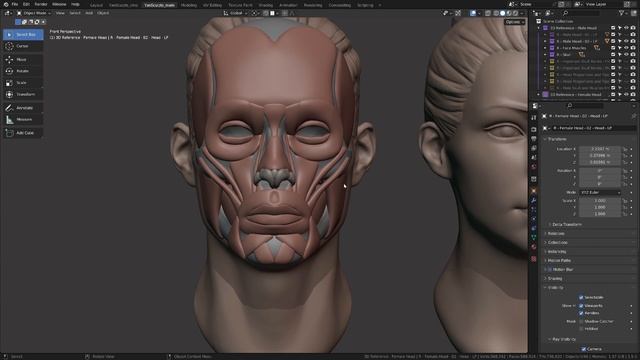Open the Object Data properties tab
Screen dimensions: 640x360
tap(533, 237)
